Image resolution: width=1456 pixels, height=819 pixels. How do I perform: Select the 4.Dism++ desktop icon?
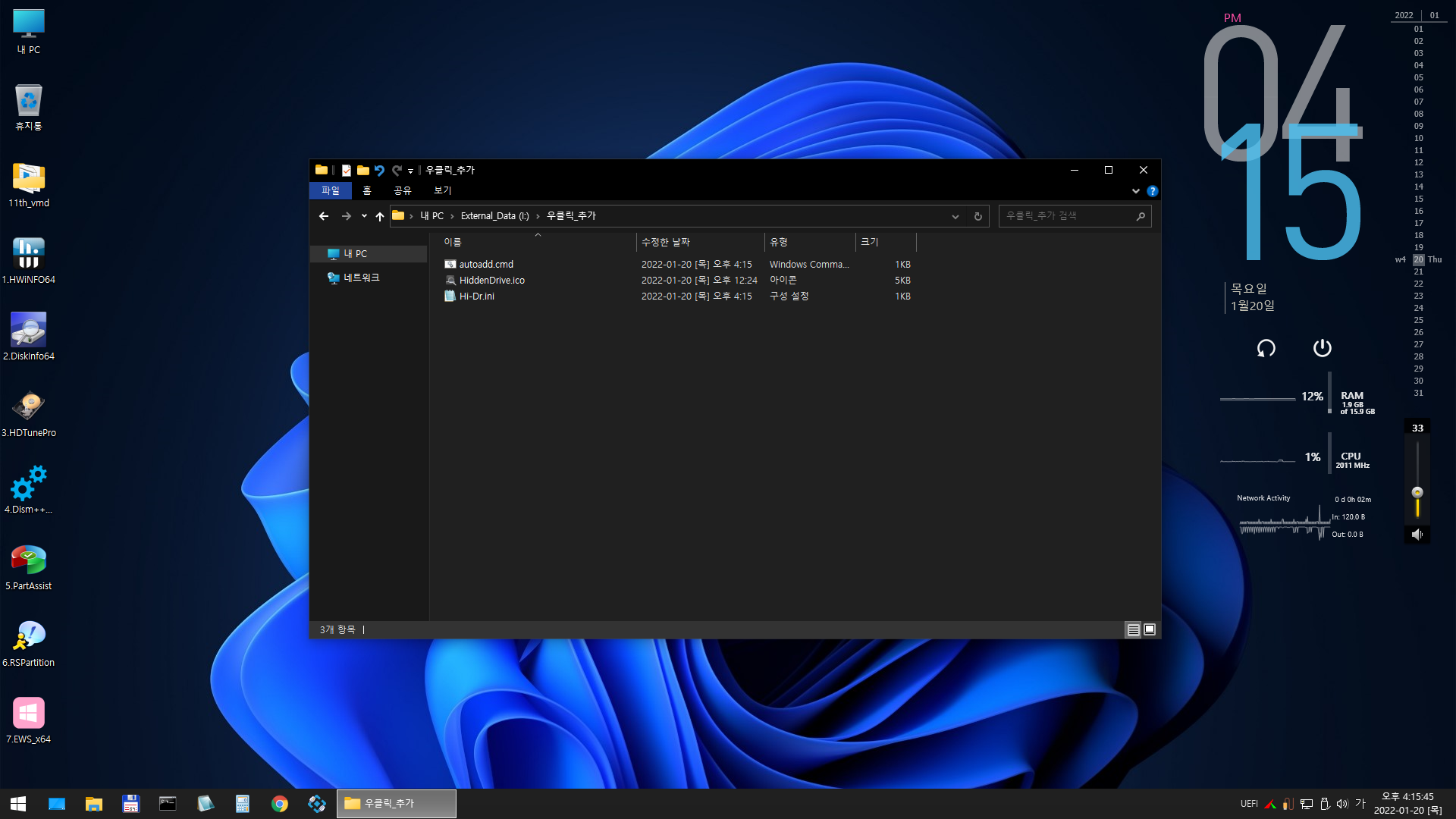coord(29,490)
